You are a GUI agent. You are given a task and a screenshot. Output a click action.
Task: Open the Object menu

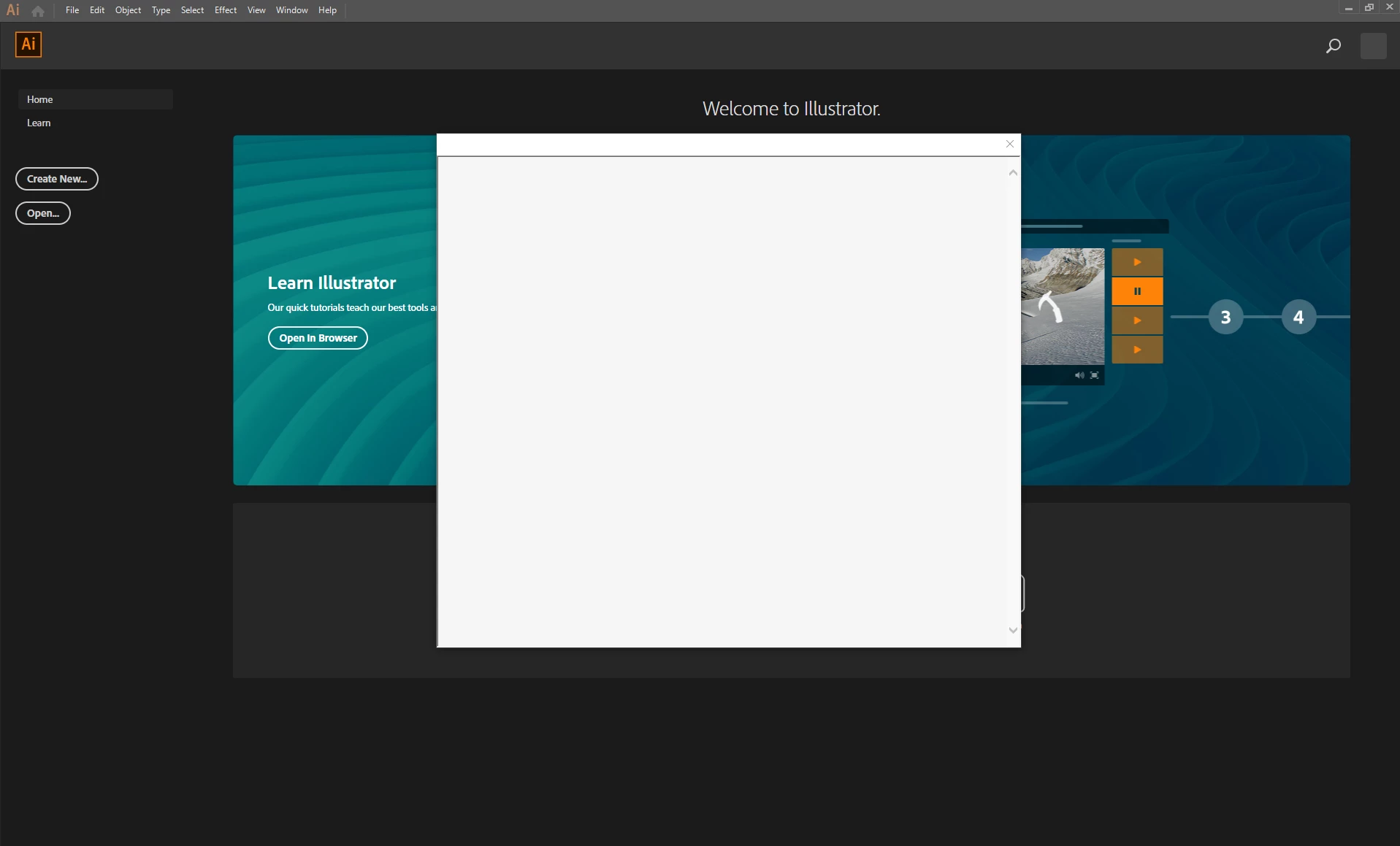tap(128, 10)
